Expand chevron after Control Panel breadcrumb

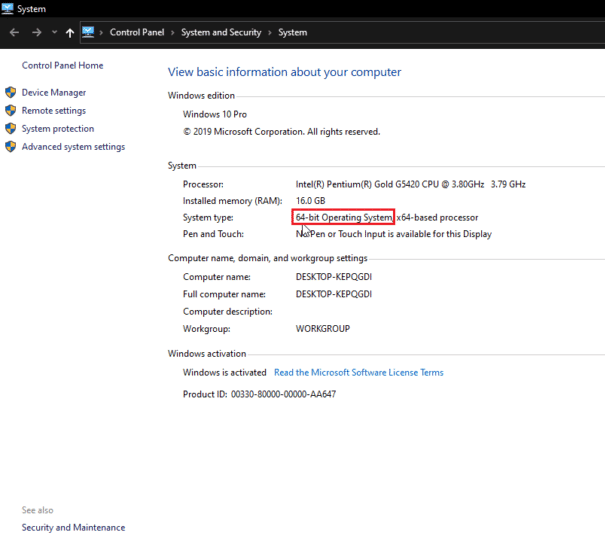(x=172, y=33)
